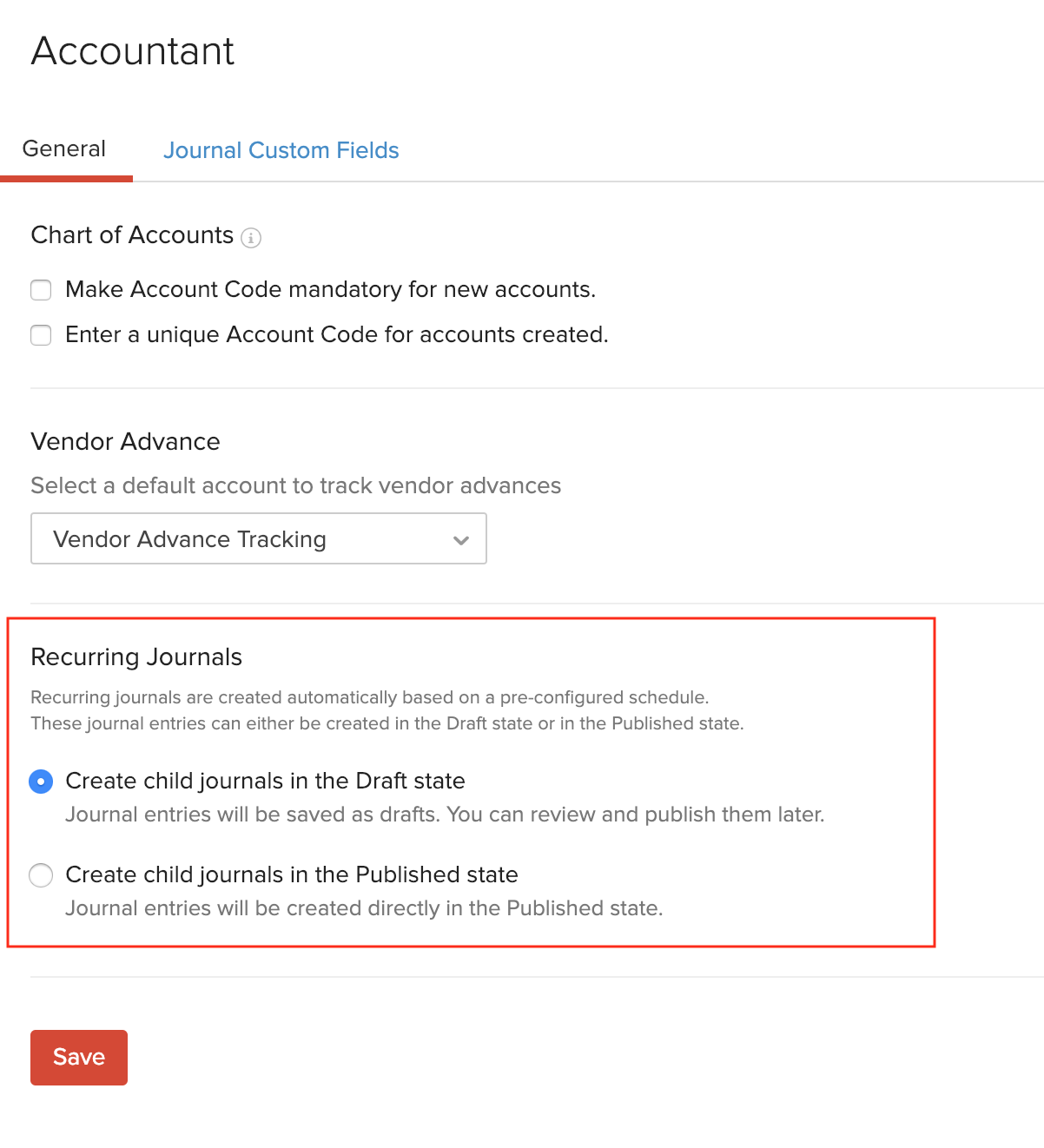The height and width of the screenshot is (1148, 1044).
Task: Save the accountant settings
Action: pyautogui.click(x=78, y=1057)
